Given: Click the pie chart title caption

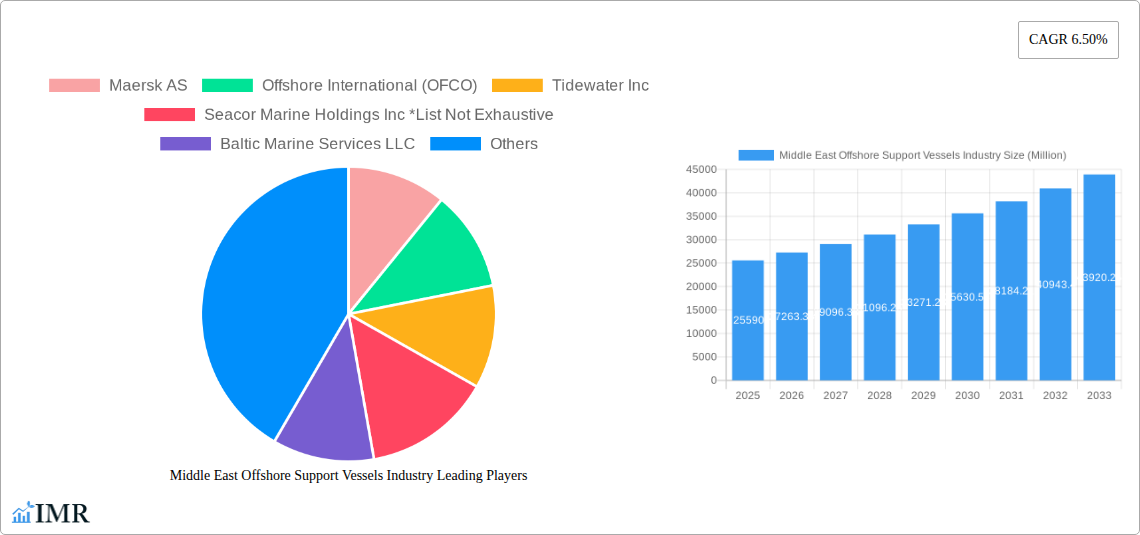Looking at the screenshot, I should coord(348,475).
